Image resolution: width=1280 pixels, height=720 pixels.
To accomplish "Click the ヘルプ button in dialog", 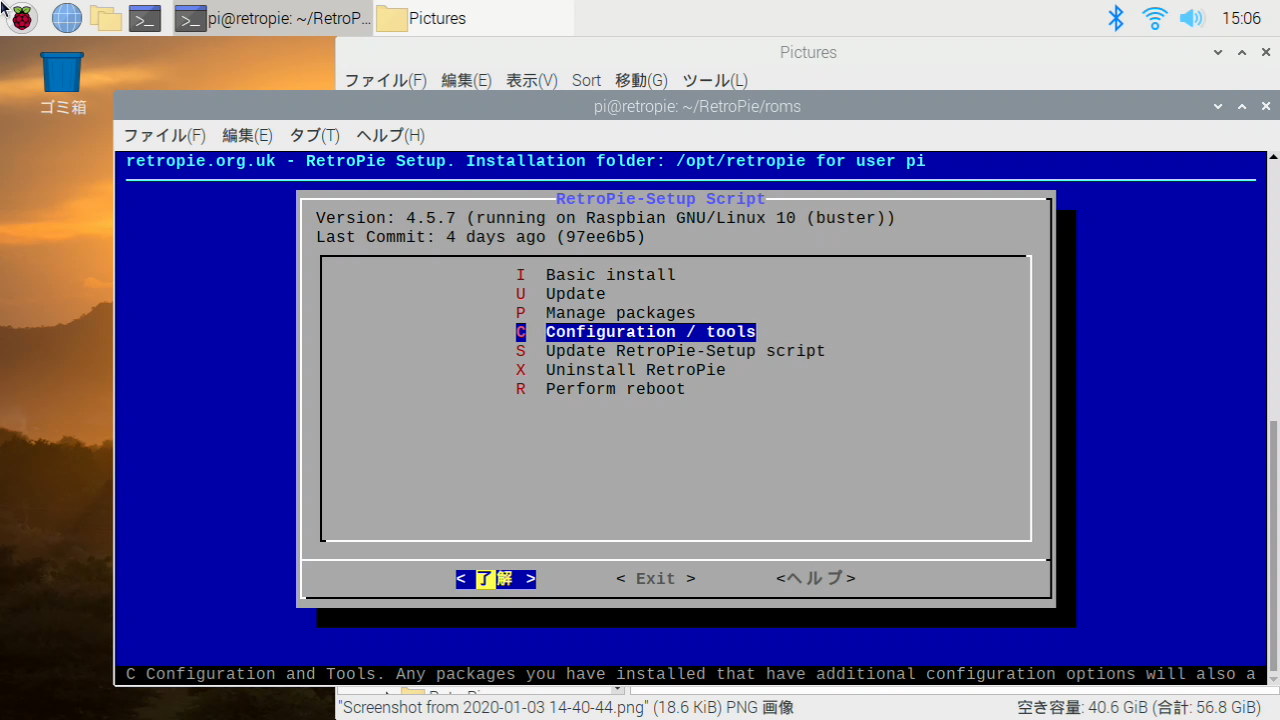I will [816, 579].
